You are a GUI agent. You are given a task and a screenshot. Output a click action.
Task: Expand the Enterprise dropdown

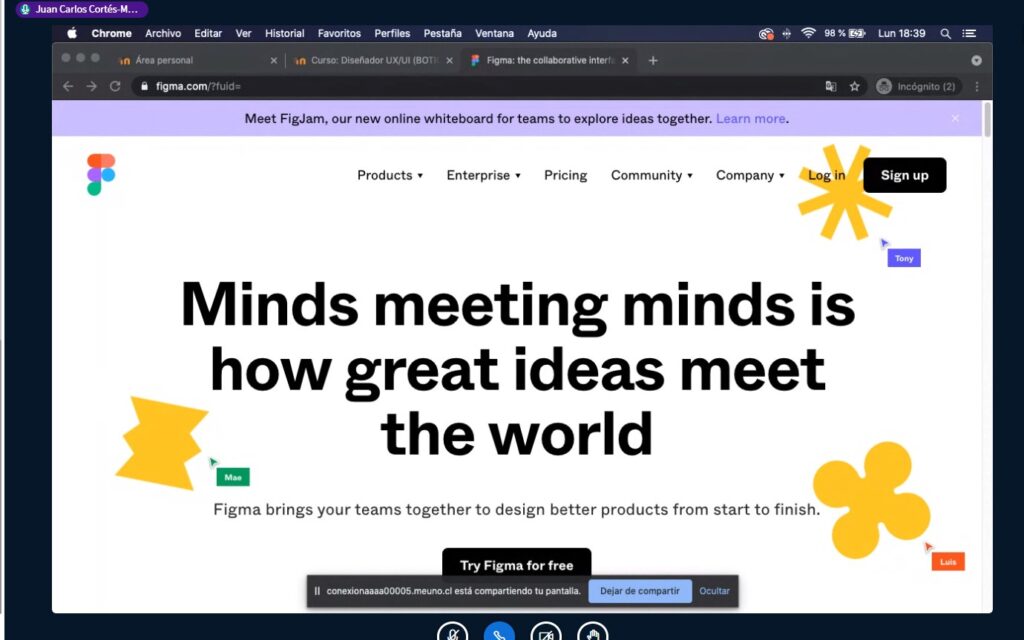(483, 175)
